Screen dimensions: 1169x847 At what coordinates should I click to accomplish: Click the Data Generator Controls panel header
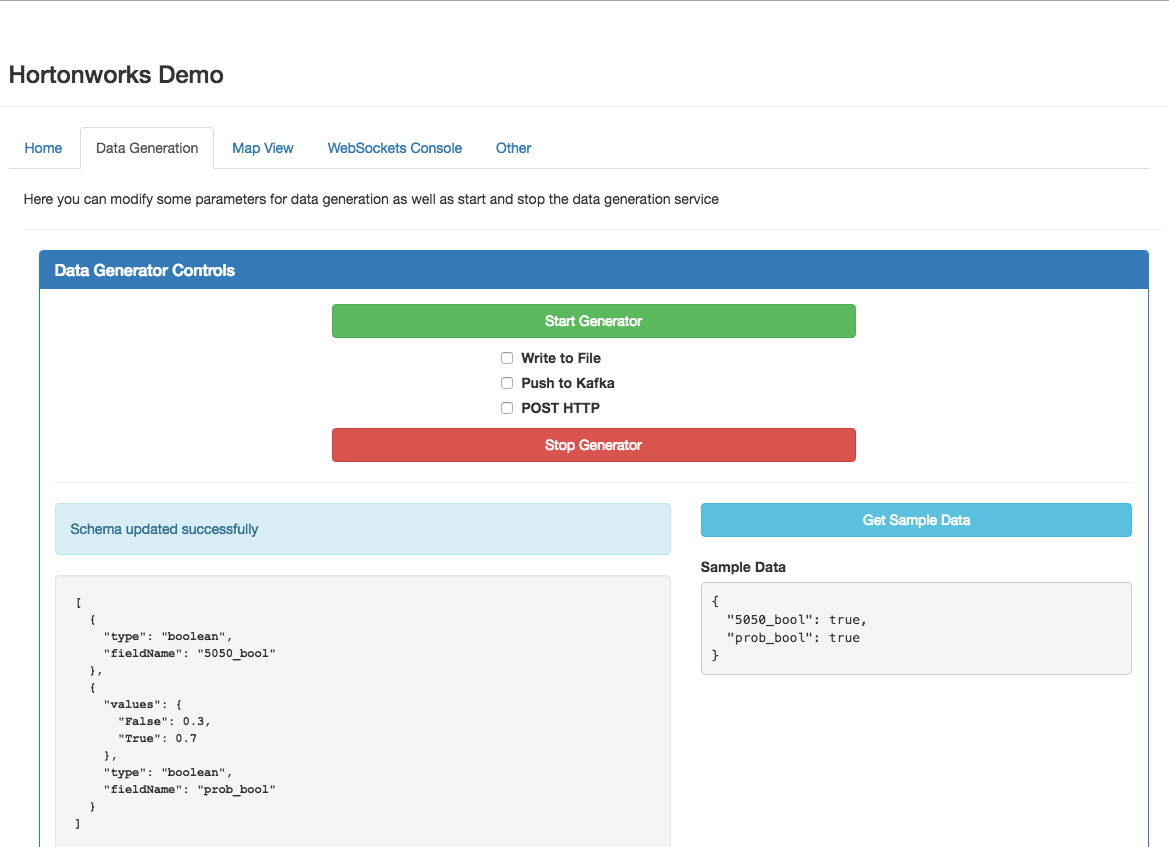(x=593, y=270)
